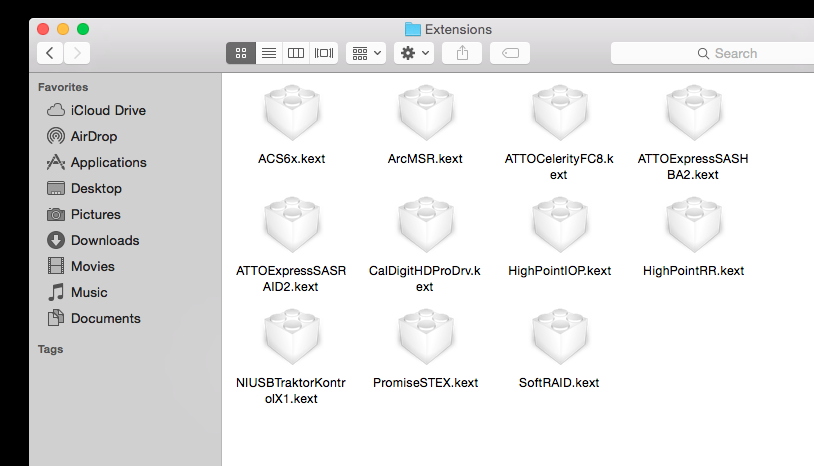Click the AirDrop radar icon
Image resolution: width=814 pixels, height=466 pixels.
[56, 136]
